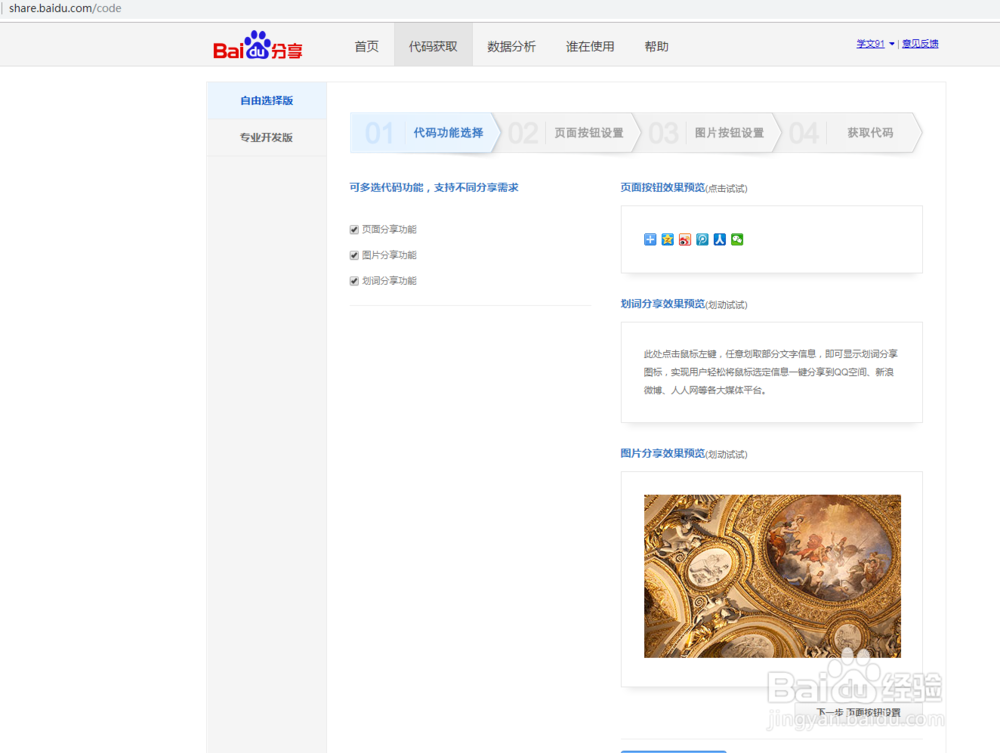
Task: Click the Baidu 分享 logo
Action: pos(257,44)
